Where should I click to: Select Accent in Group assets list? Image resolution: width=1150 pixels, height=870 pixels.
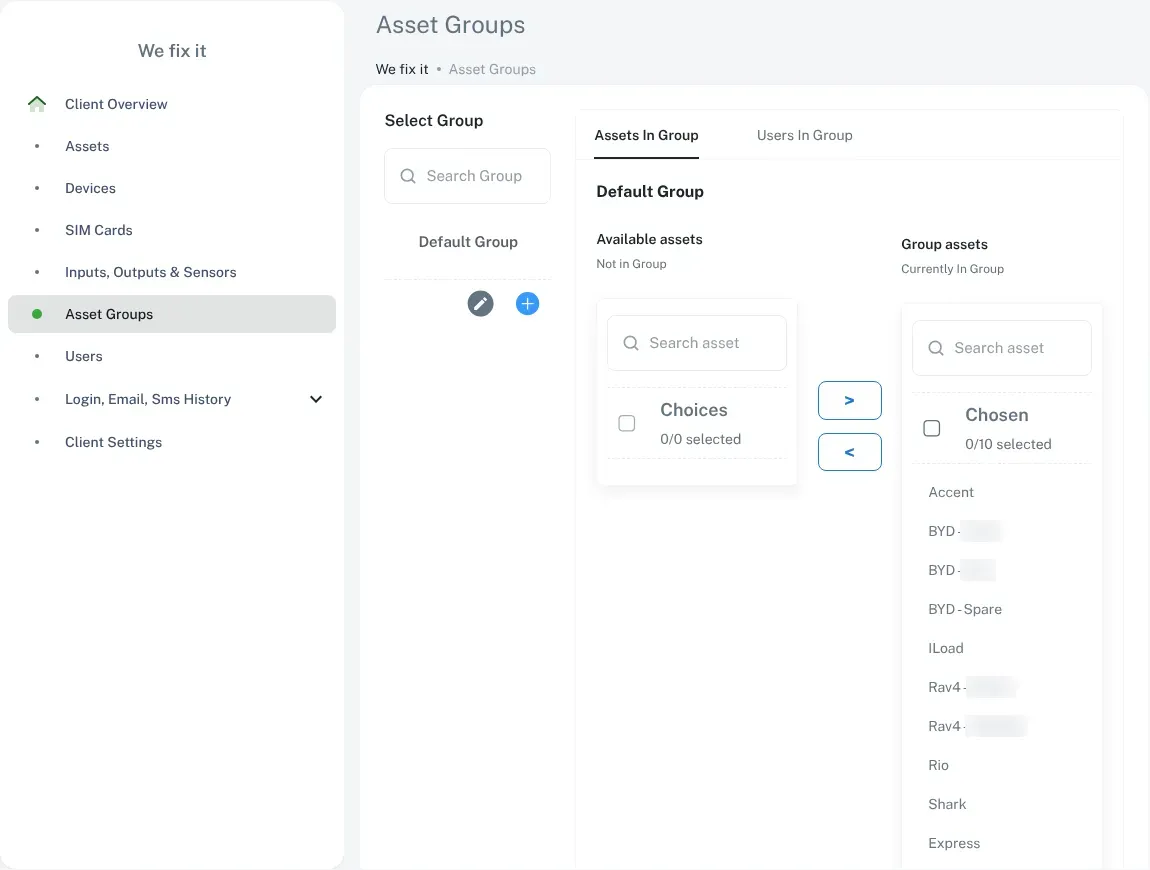[951, 492]
